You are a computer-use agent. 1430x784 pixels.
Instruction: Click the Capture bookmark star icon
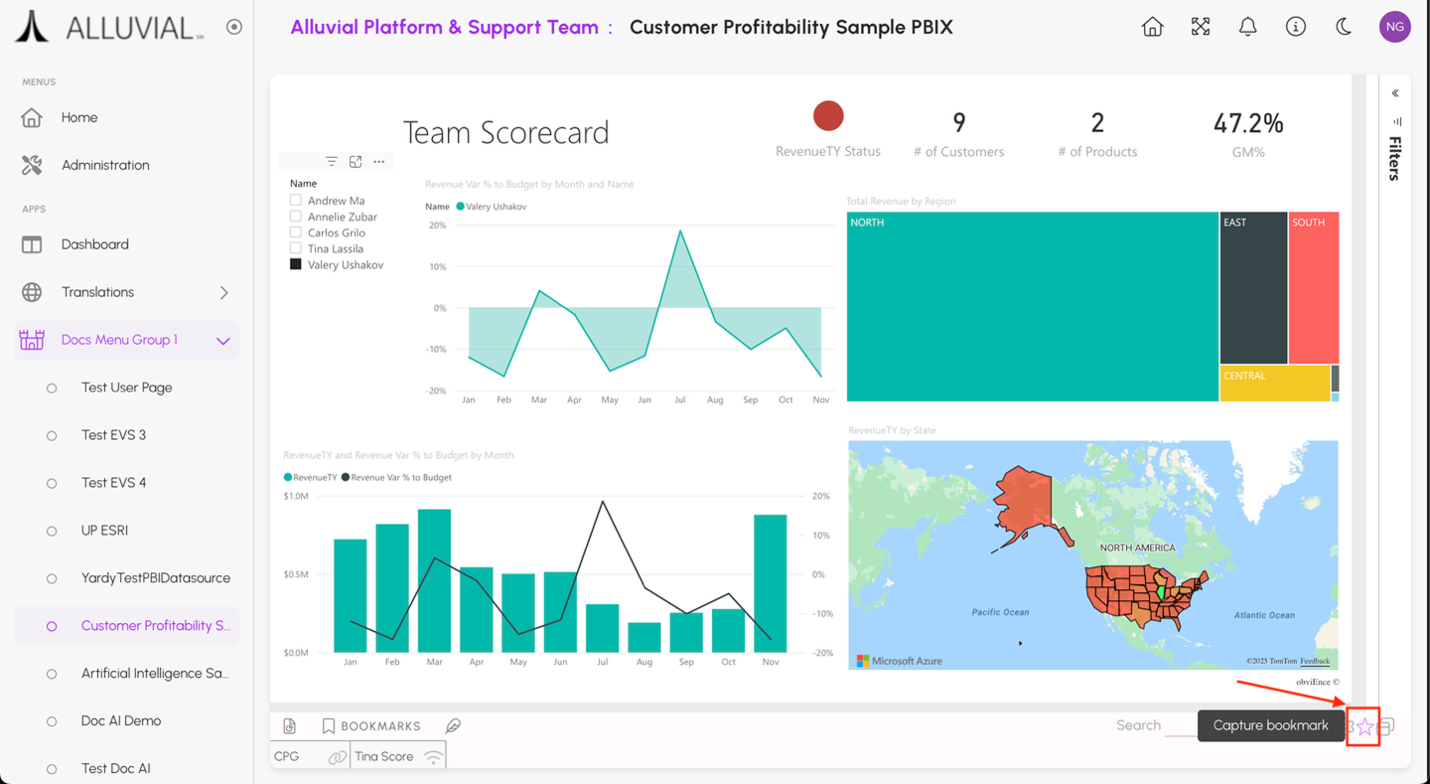[1364, 727]
